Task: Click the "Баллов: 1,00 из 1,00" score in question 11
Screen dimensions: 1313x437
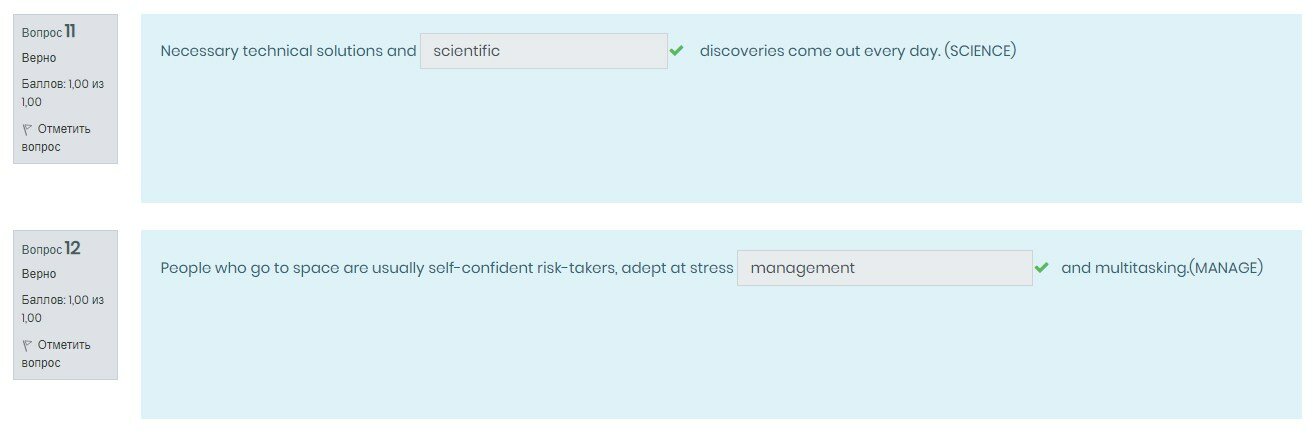Action: (x=62, y=93)
